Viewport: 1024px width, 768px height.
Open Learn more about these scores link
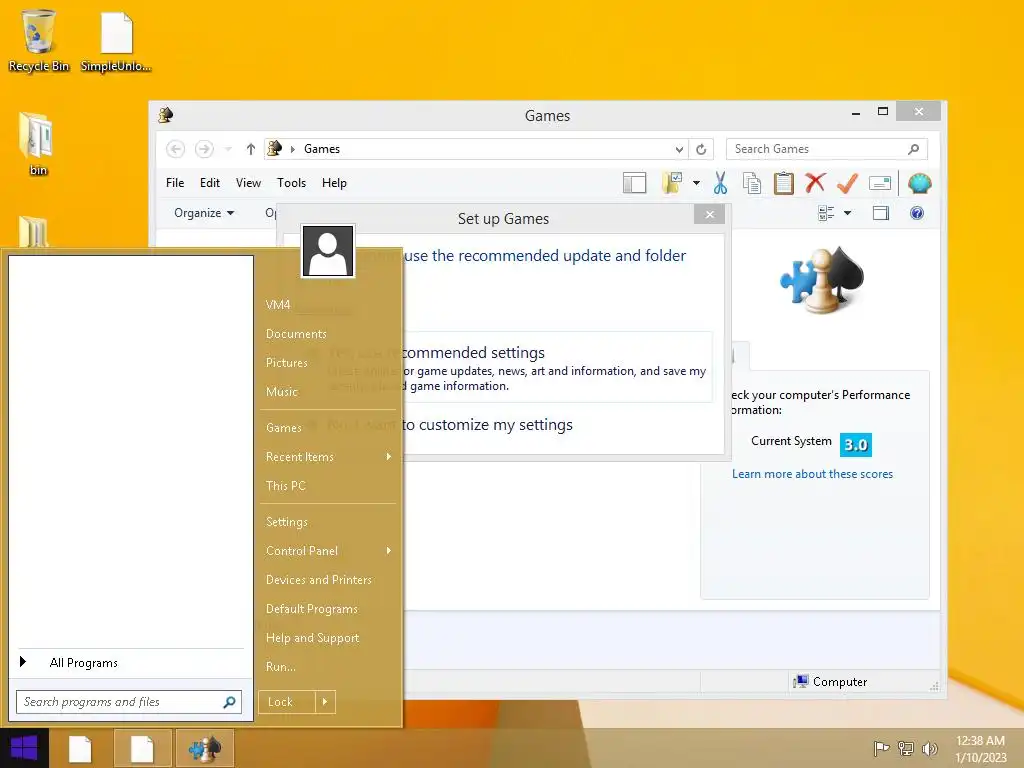812,474
